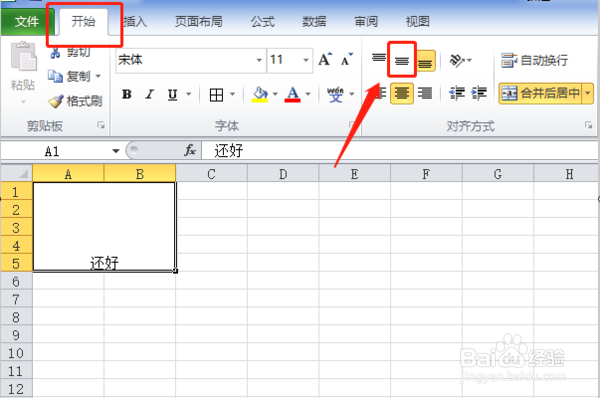Viewport: 600px width, 398px height.
Task: Expand font color dropdown arrow
Action: point(308,94)
